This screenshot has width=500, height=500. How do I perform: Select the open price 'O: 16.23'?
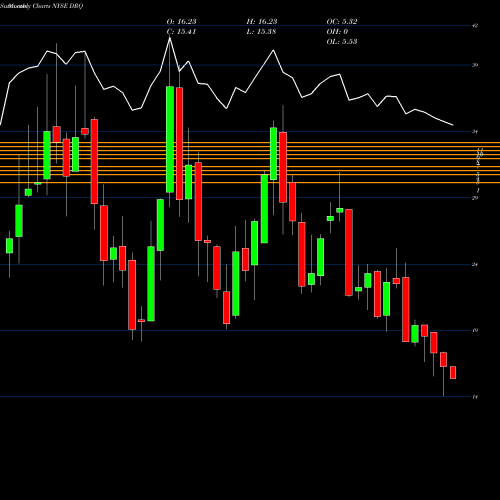coord(181,21)
